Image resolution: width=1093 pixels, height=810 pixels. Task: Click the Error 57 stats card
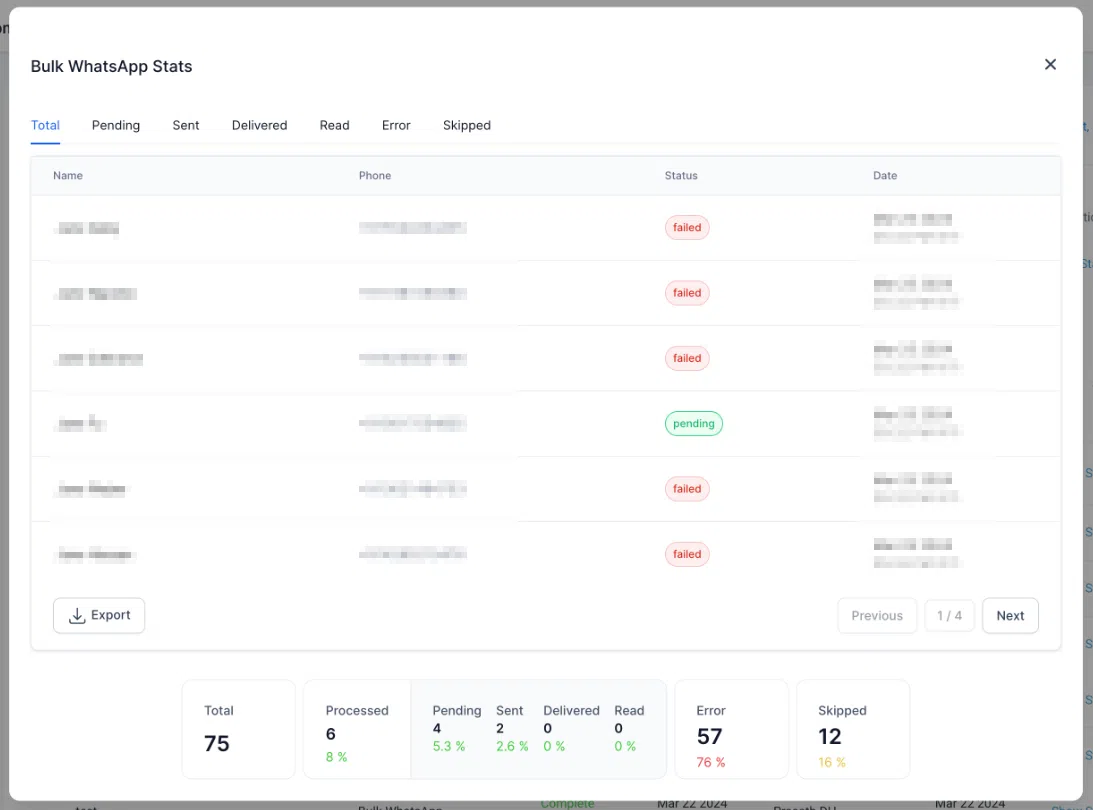point(731,729)
